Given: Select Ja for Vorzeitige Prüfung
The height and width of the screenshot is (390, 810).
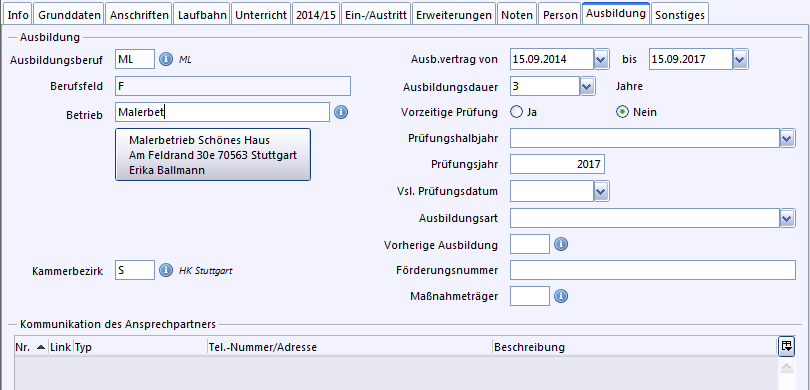Looking at the screenshot, I should pyautogui.click(x=517, y=112).
